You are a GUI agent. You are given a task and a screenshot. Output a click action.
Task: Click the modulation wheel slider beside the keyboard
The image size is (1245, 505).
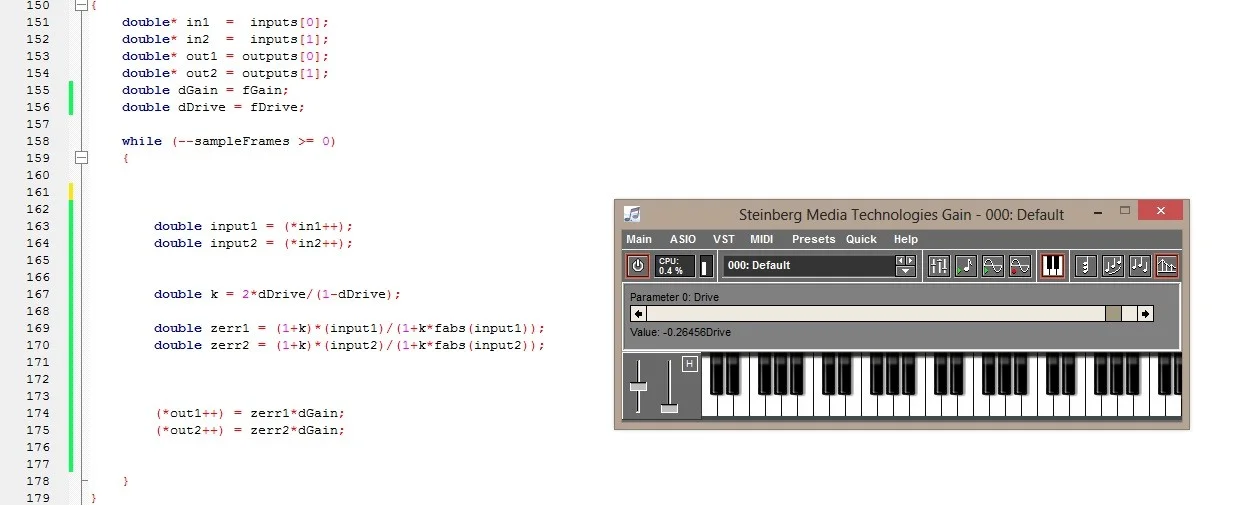pos(669,385)
